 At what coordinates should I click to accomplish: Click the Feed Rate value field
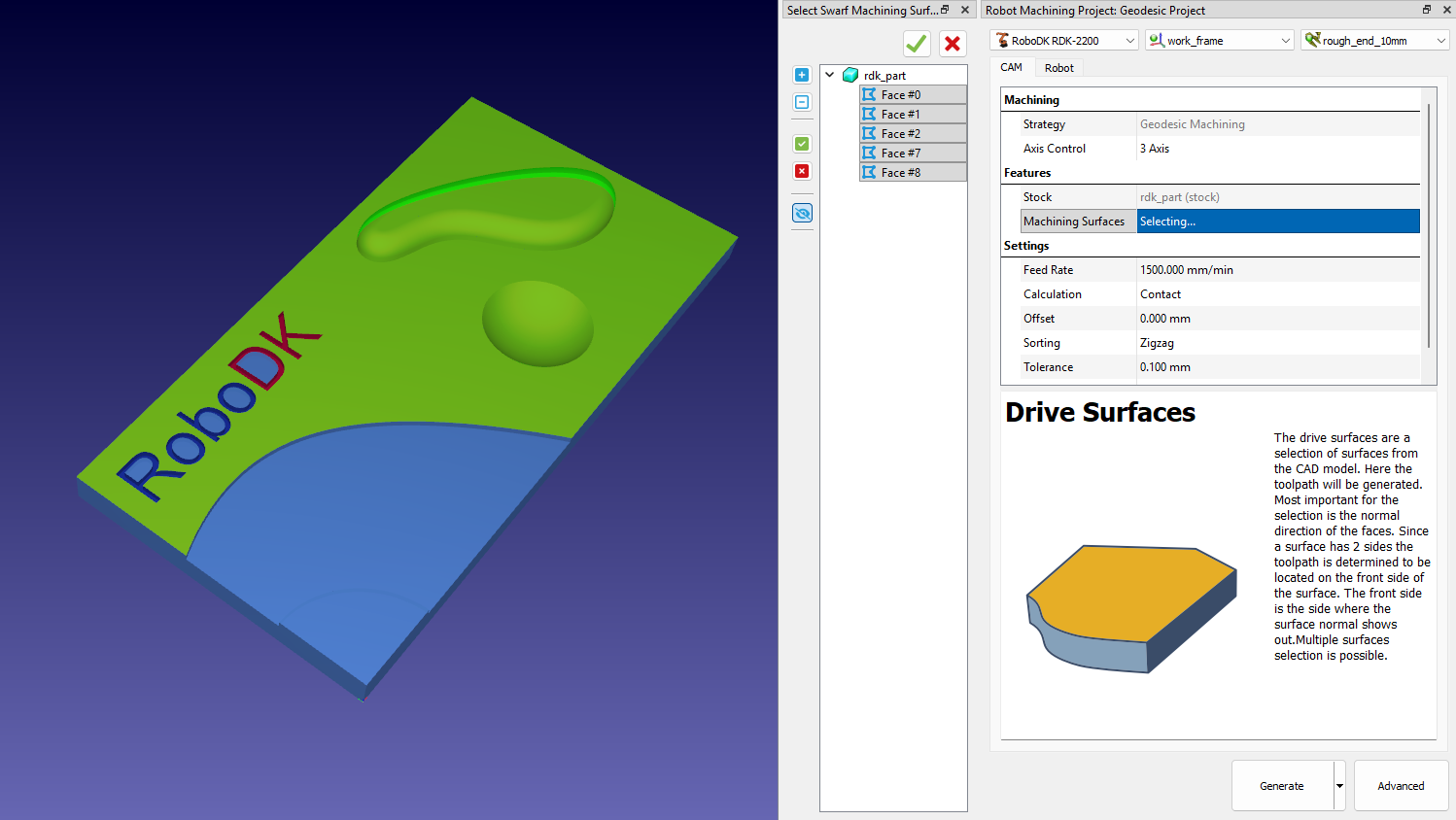(1277, 270)
